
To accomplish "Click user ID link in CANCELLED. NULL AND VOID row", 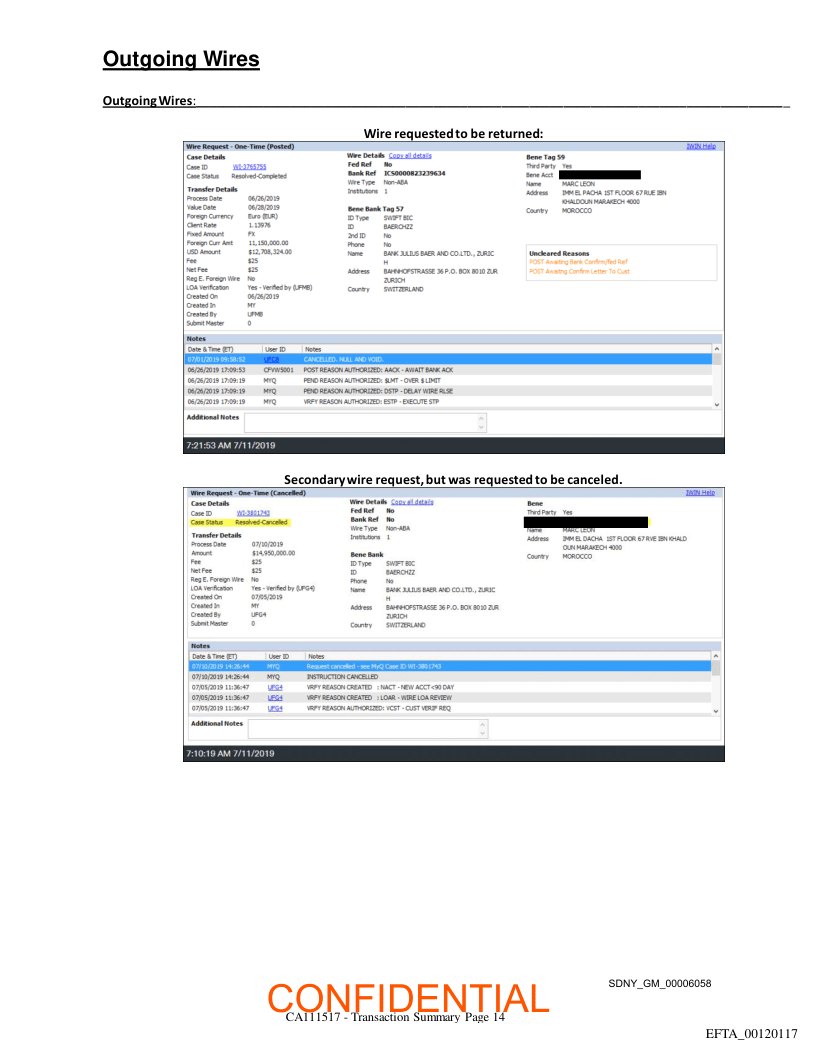I will click(271, 359).
